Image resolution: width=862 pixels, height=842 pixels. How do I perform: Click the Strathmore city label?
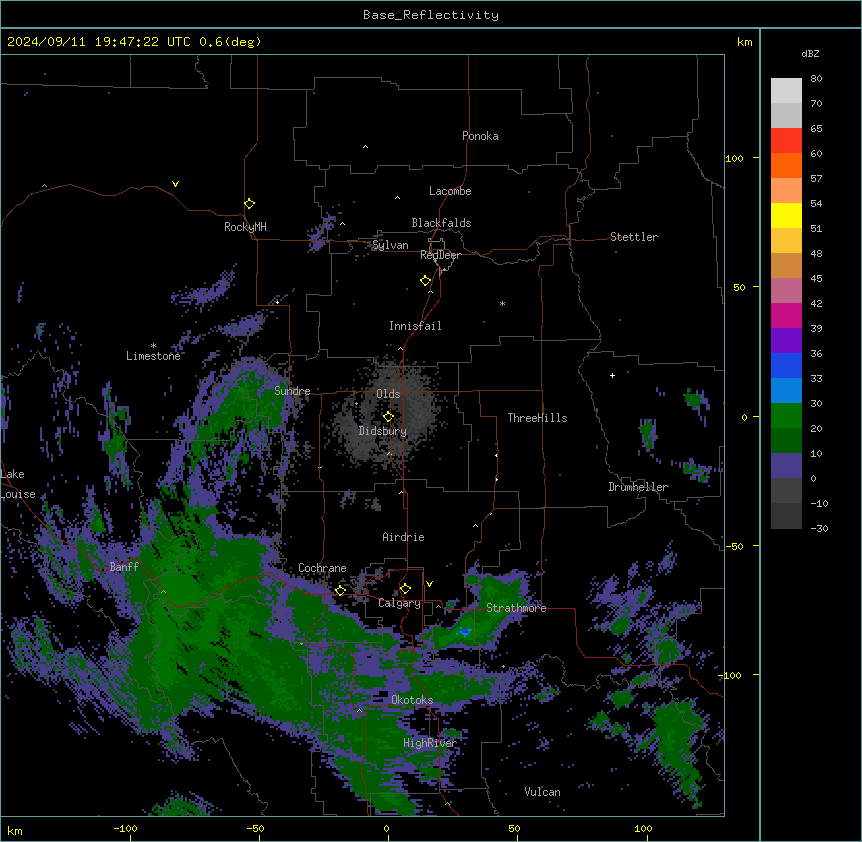coord(516,608)
